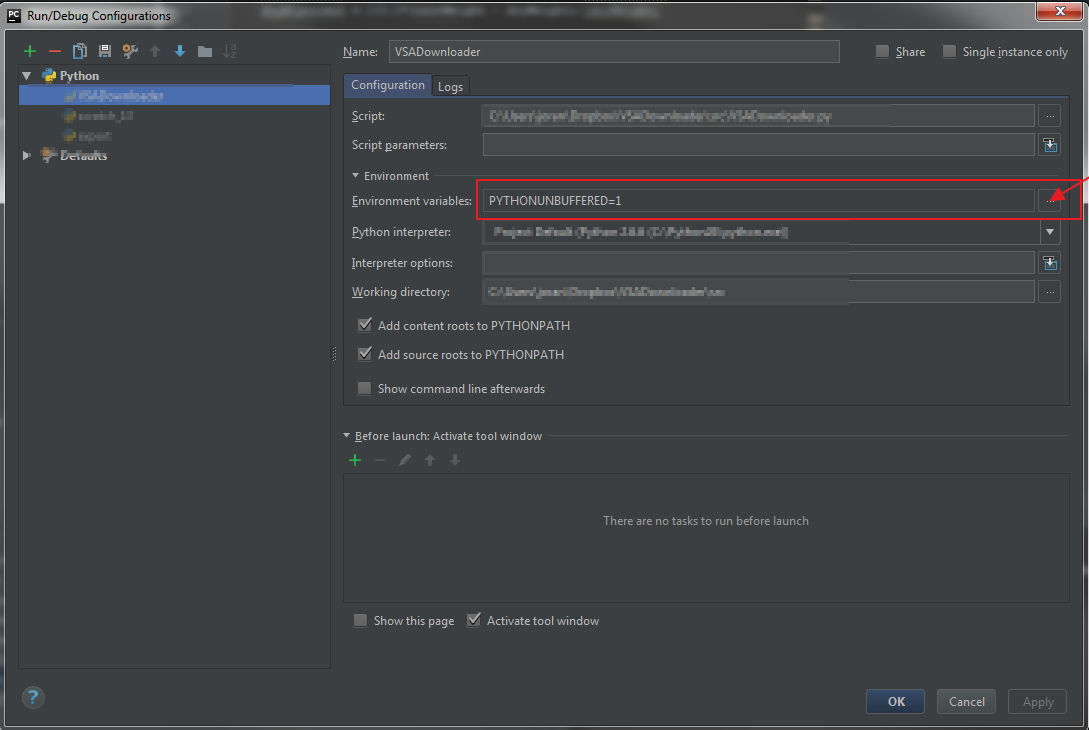Add a before-launch task
The height and width of the screenshot is (730, 1089).
tap(354, 460)
